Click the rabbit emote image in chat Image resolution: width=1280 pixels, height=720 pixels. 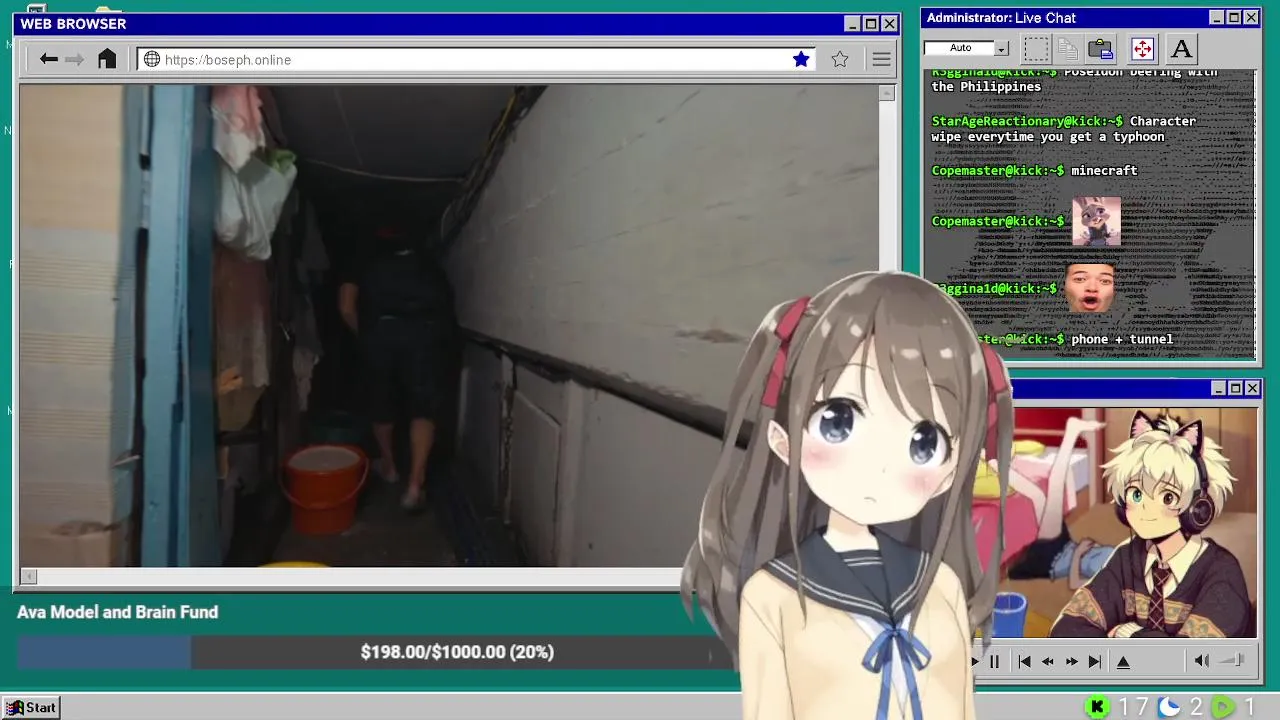(1096, 221)
